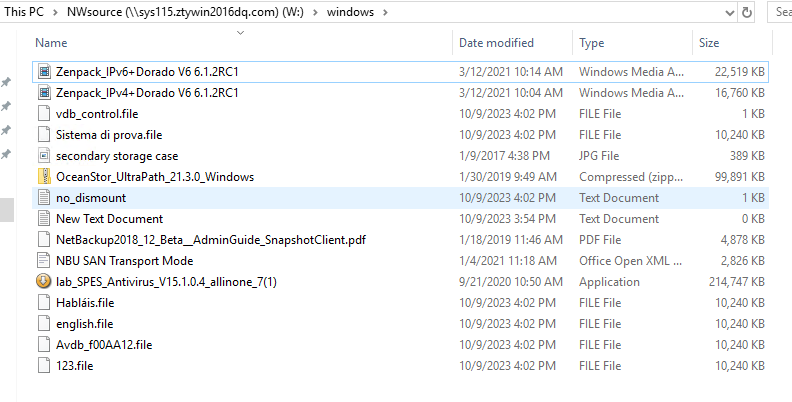Select the NBU SAN Transport Mode document icon
The height and width of the screenshot is (402, 792).
coord(44,261)
